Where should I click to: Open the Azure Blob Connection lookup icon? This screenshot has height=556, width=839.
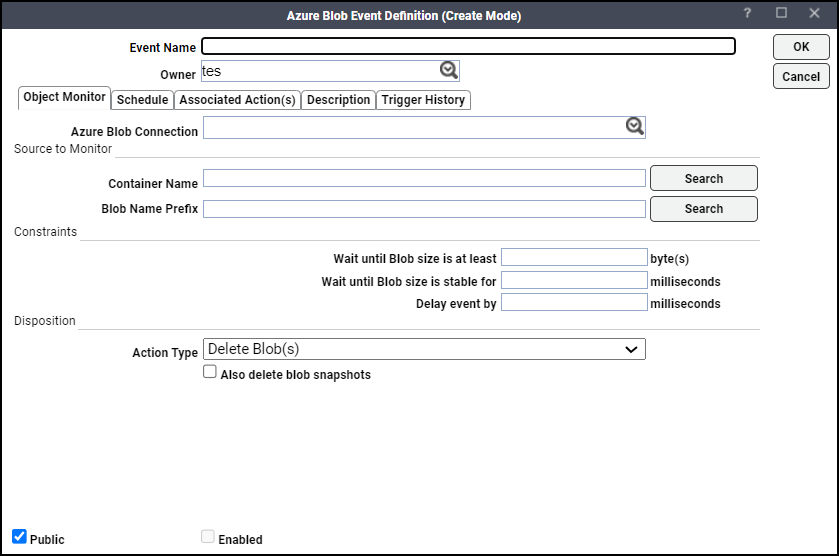coord(635,126)
